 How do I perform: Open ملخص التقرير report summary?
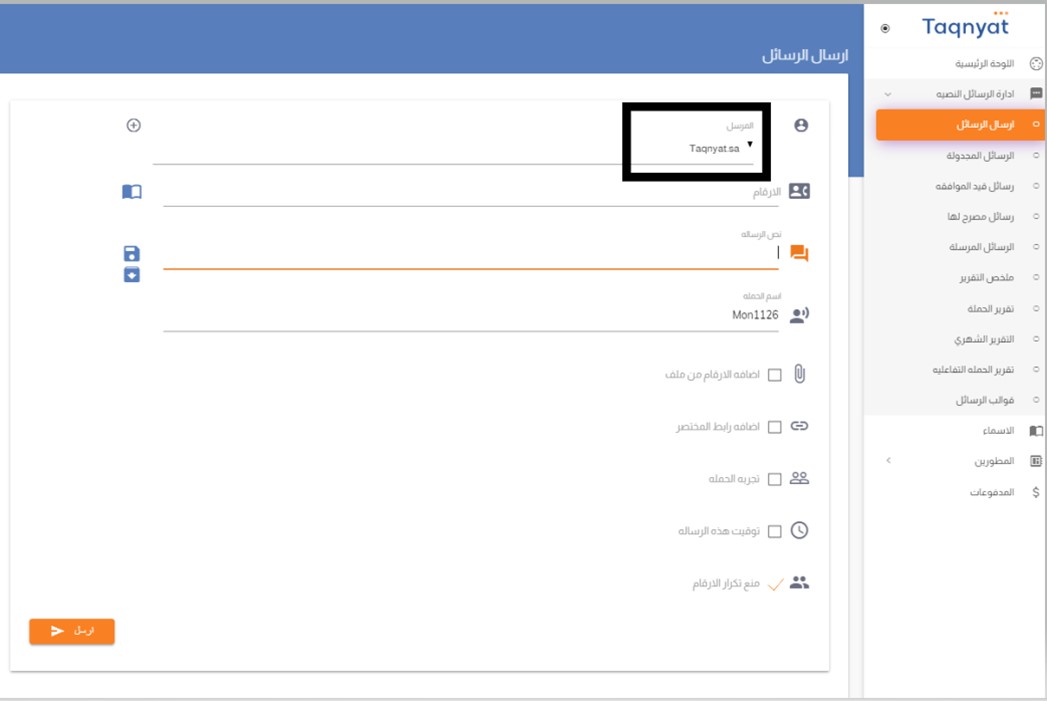[x=987, y=278]
